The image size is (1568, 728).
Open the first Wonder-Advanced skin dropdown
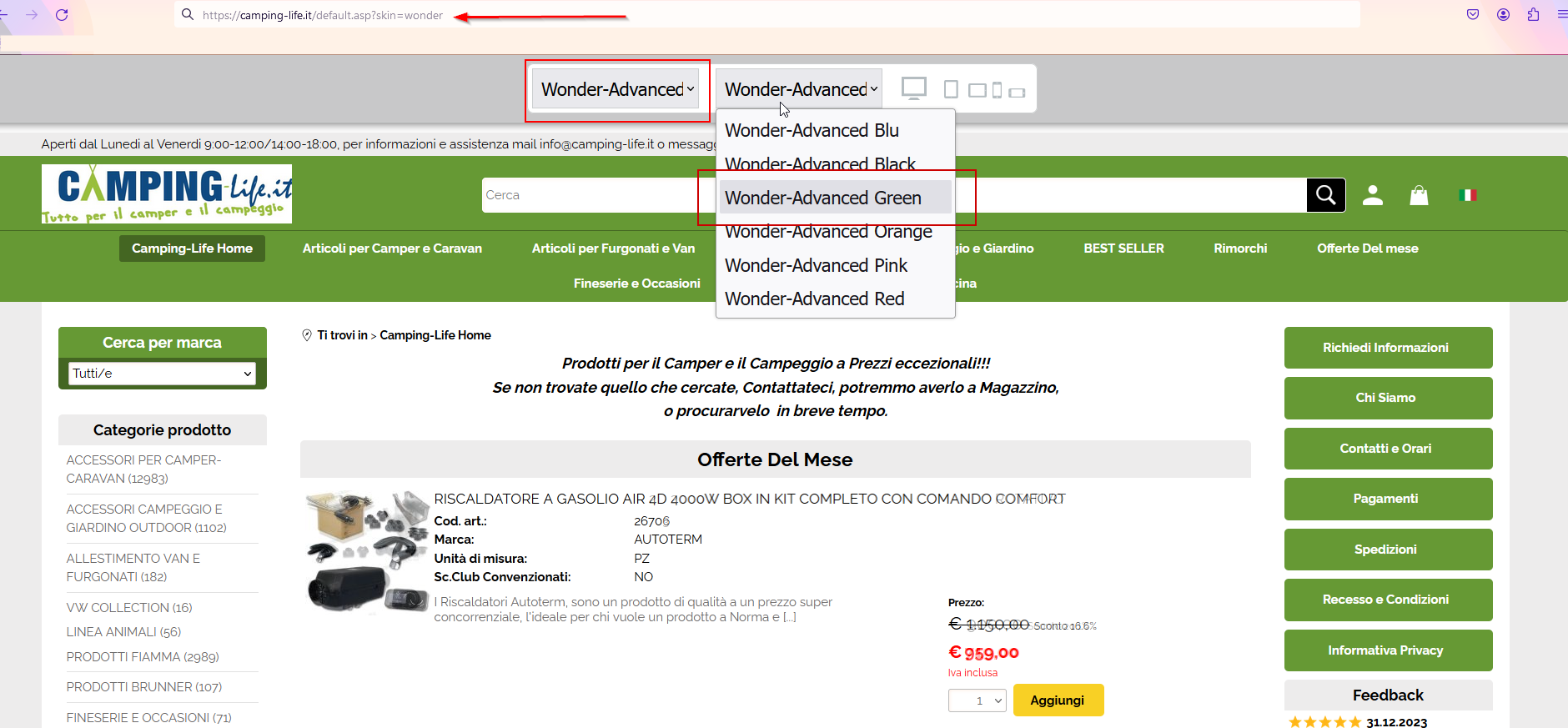(x=616, y=88)
